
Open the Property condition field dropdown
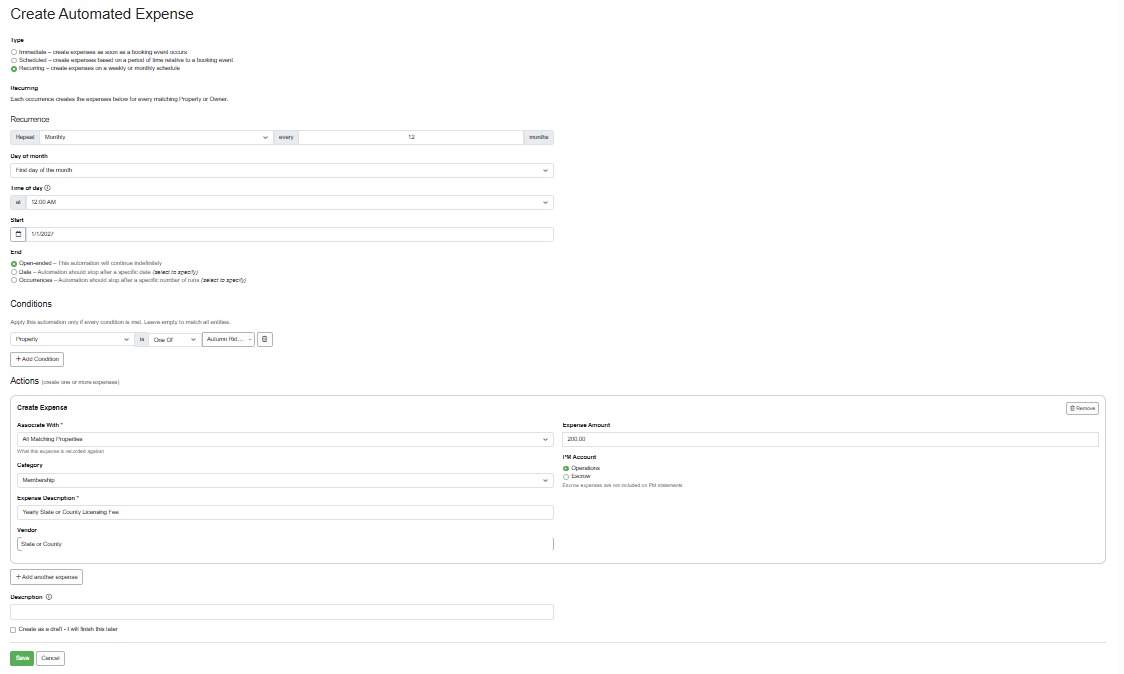tap(72, 339)
